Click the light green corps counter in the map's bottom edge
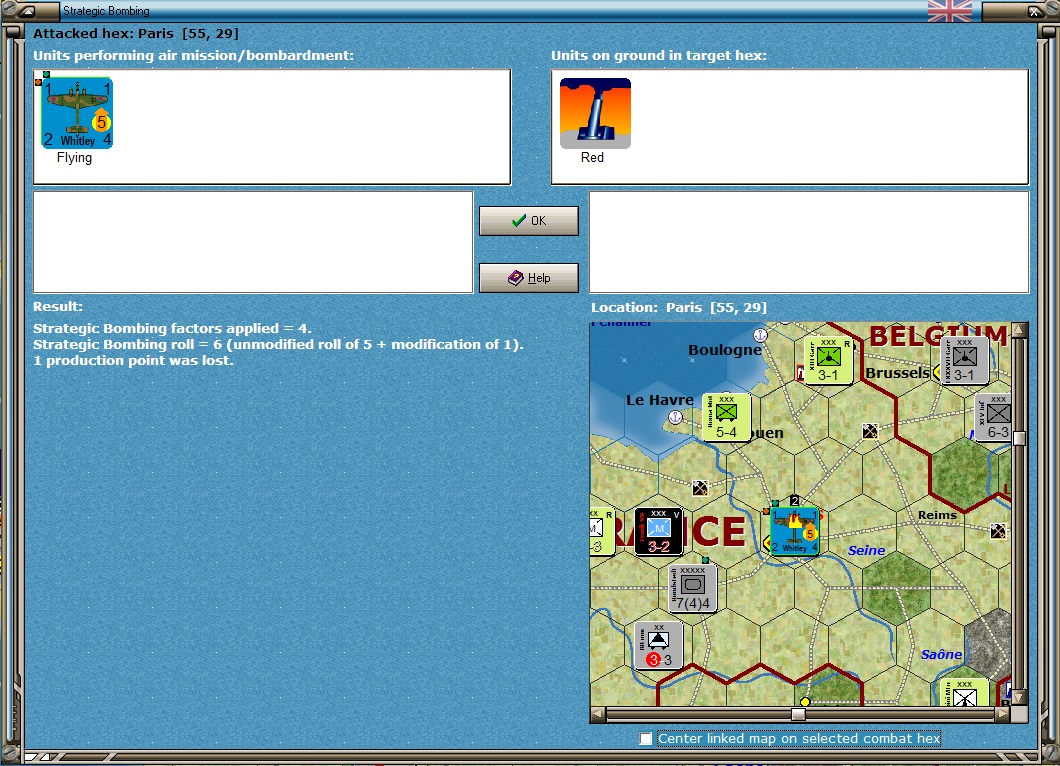Viewport: 1060px width, 766px height. [x=965, y=692]
